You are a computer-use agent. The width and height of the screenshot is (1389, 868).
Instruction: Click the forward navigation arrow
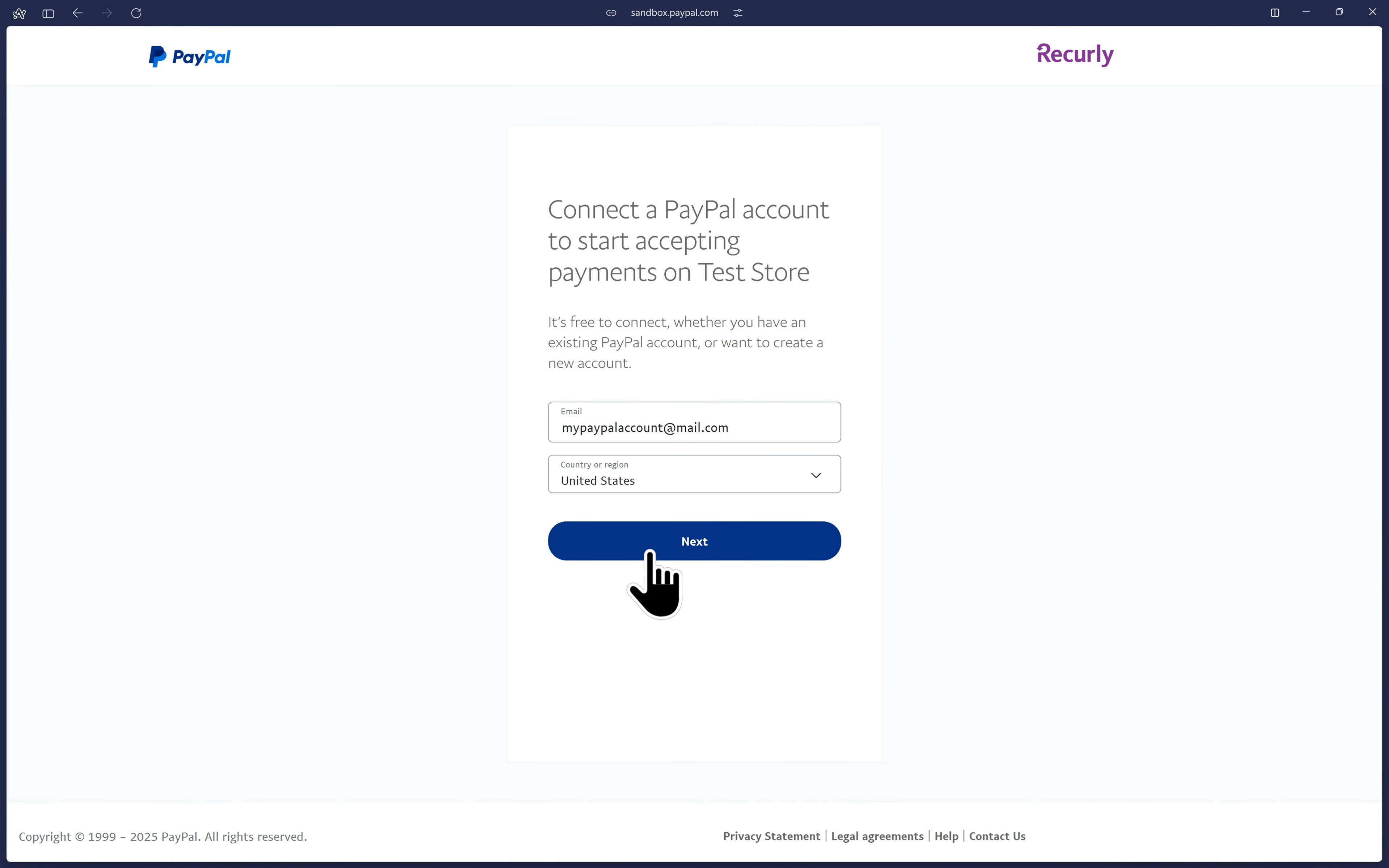pyautogui.click(x=107, y=13)
